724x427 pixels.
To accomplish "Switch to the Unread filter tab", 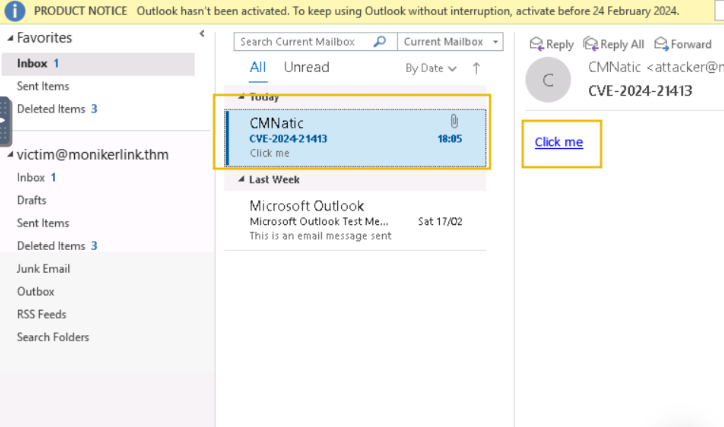I will (307, 67).
